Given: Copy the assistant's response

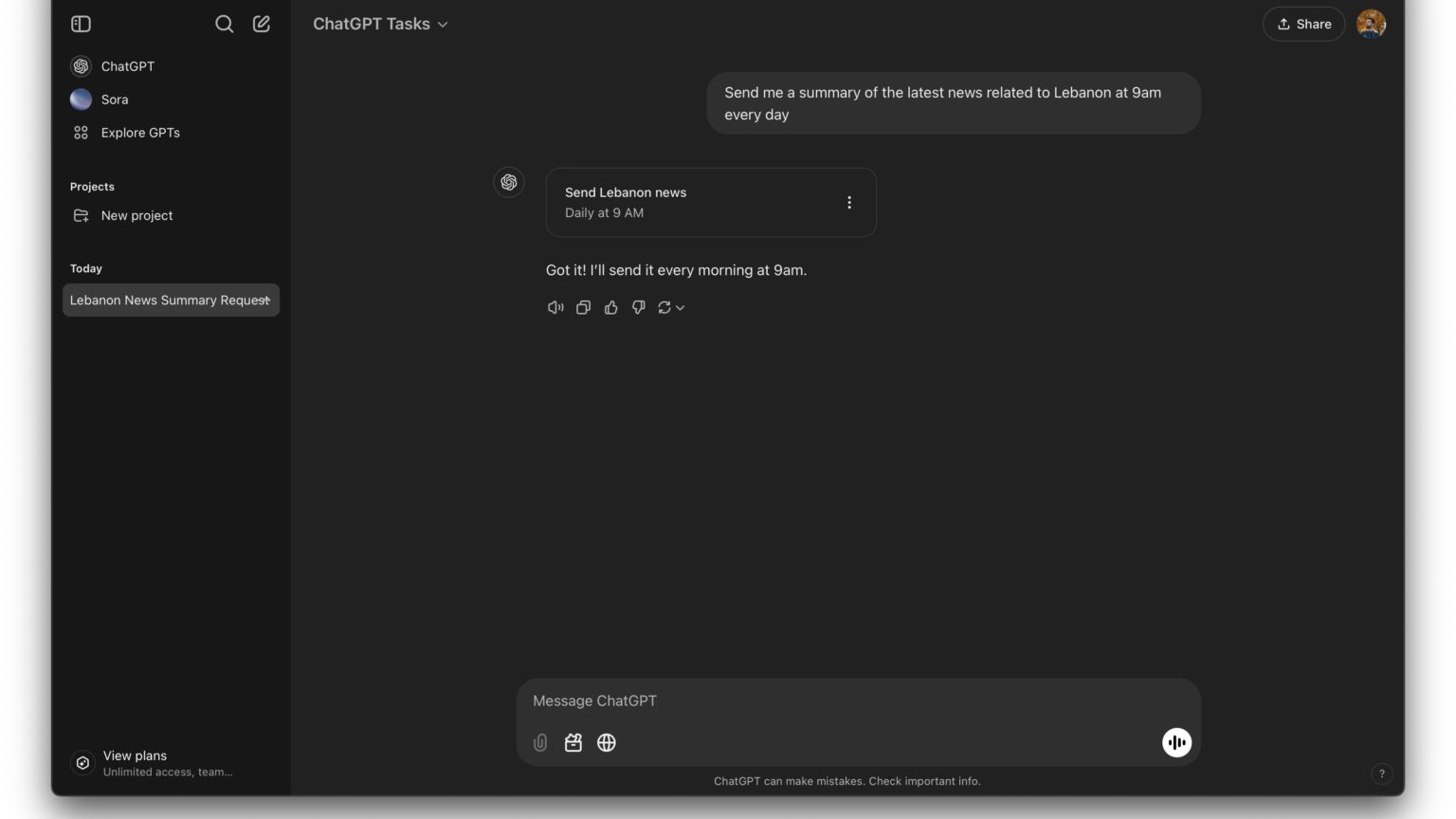Looking at the screenshot, I should click(x=583, y=307).
